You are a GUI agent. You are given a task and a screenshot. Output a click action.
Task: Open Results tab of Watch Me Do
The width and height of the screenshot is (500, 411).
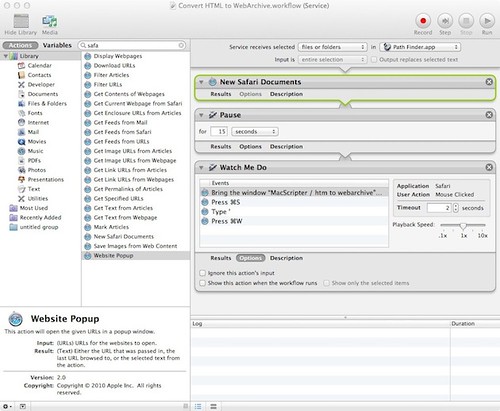(221, 258)
